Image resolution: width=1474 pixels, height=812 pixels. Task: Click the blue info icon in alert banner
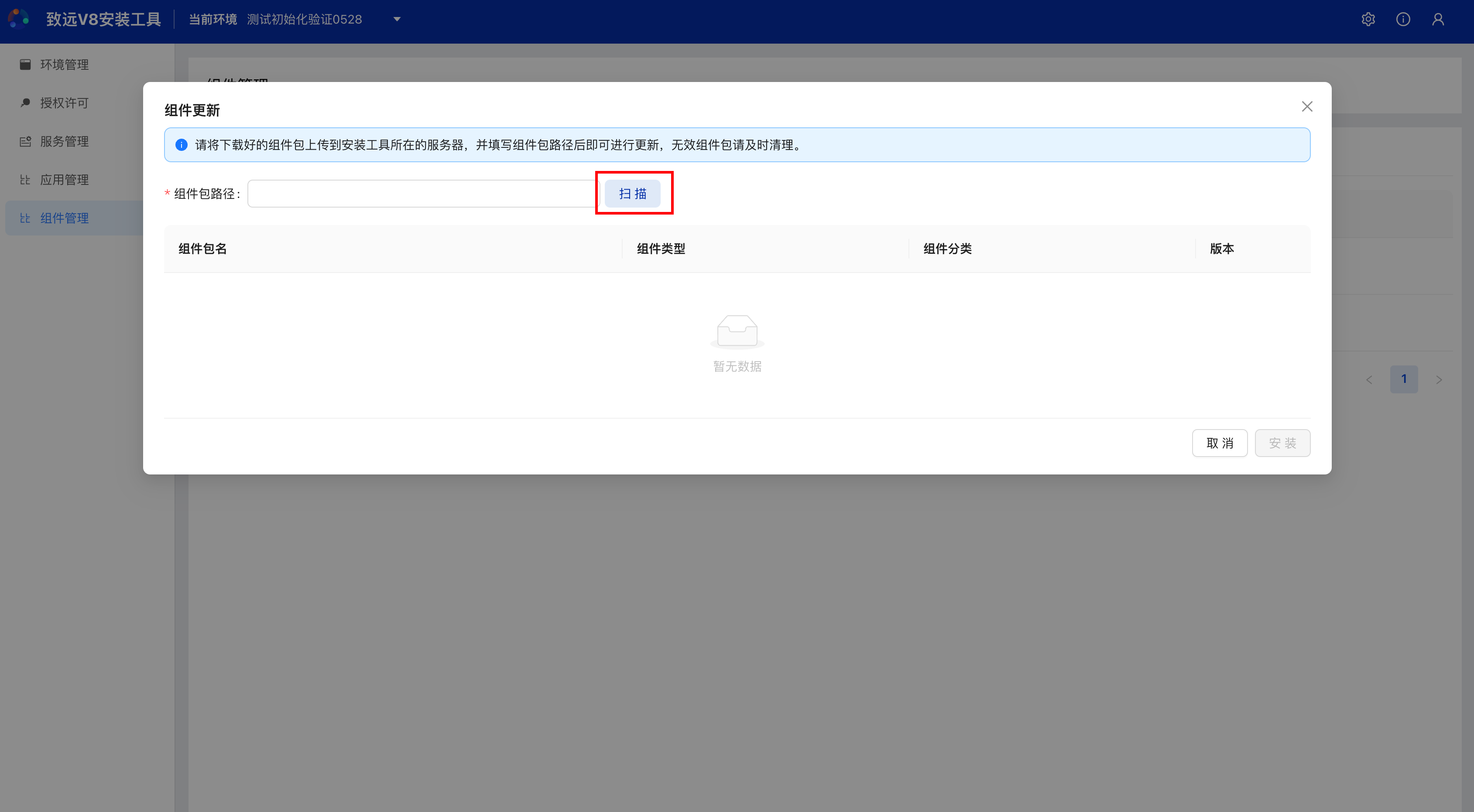pyautogui.click(x=182, y=145)
